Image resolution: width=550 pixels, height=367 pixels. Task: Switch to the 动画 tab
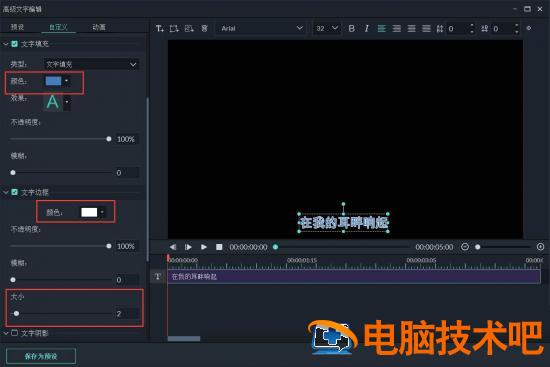99,27
